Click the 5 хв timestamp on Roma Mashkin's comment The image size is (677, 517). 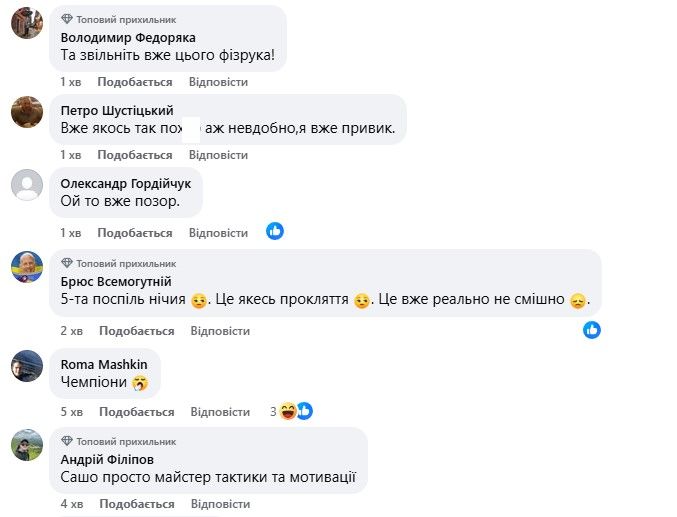click(71, 412)
